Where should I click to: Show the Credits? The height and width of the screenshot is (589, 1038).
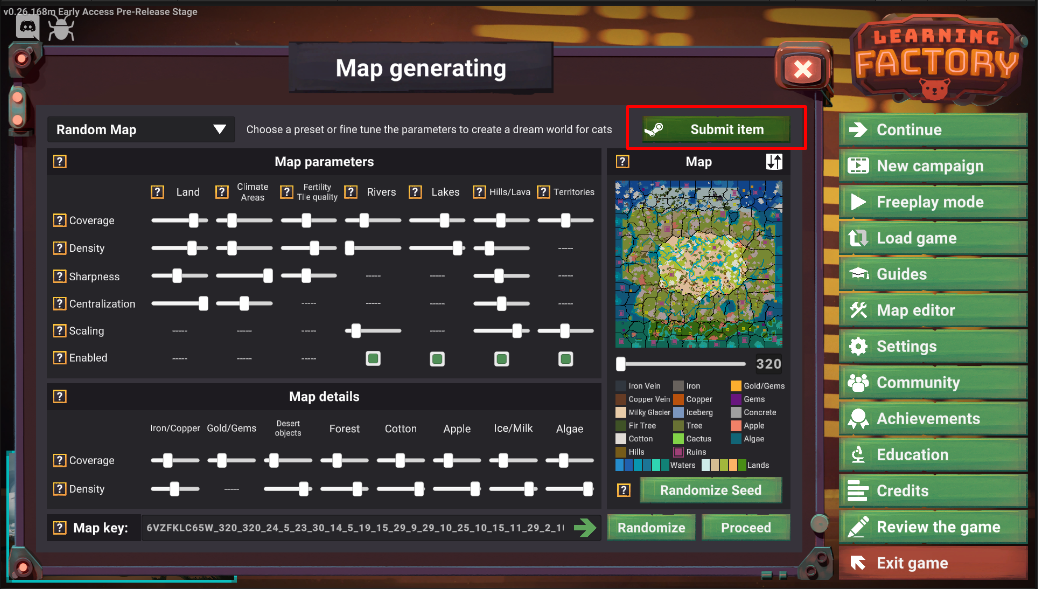point(933,491)
